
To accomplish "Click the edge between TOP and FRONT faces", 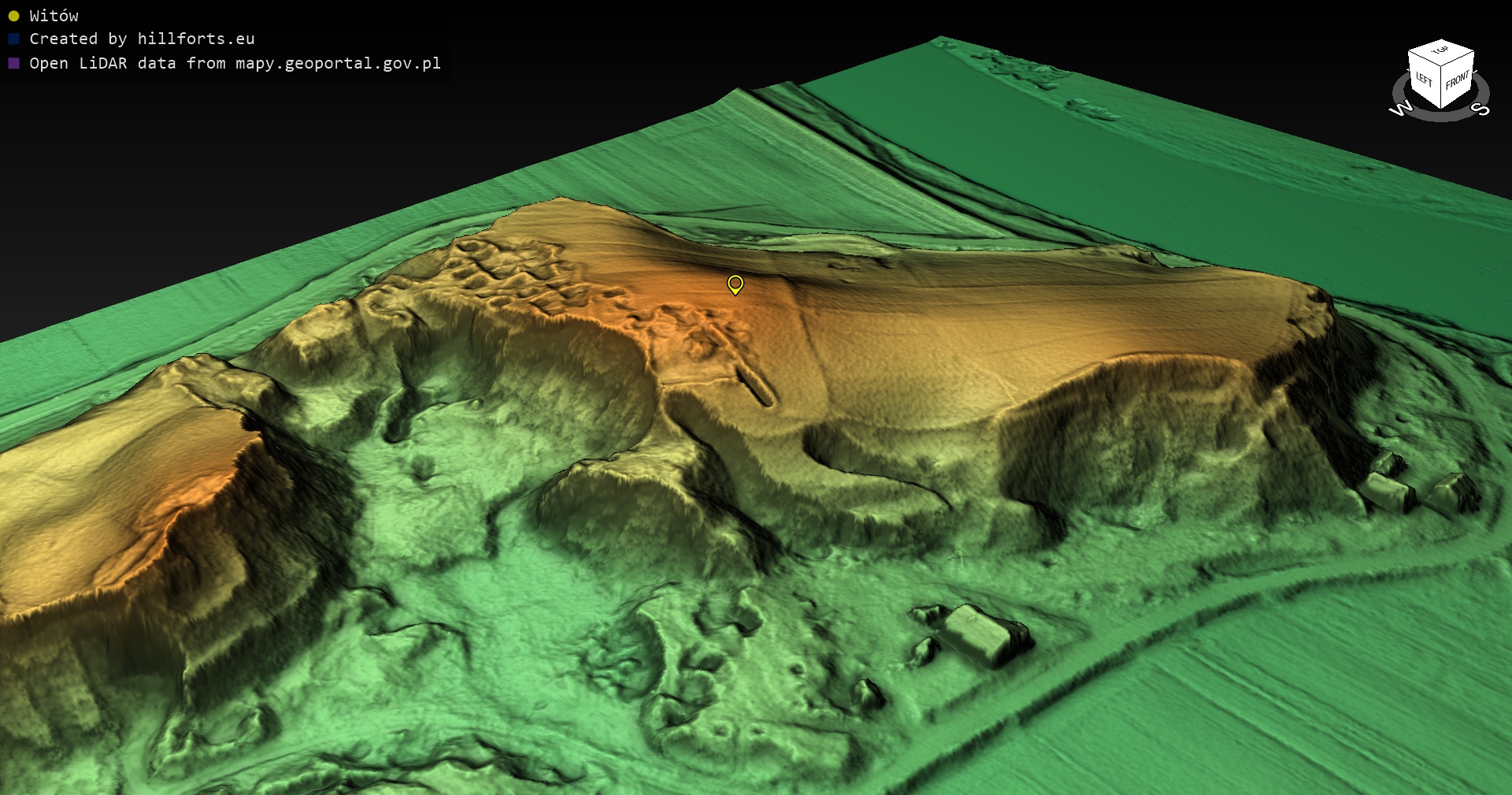I will click(1458, 57).
